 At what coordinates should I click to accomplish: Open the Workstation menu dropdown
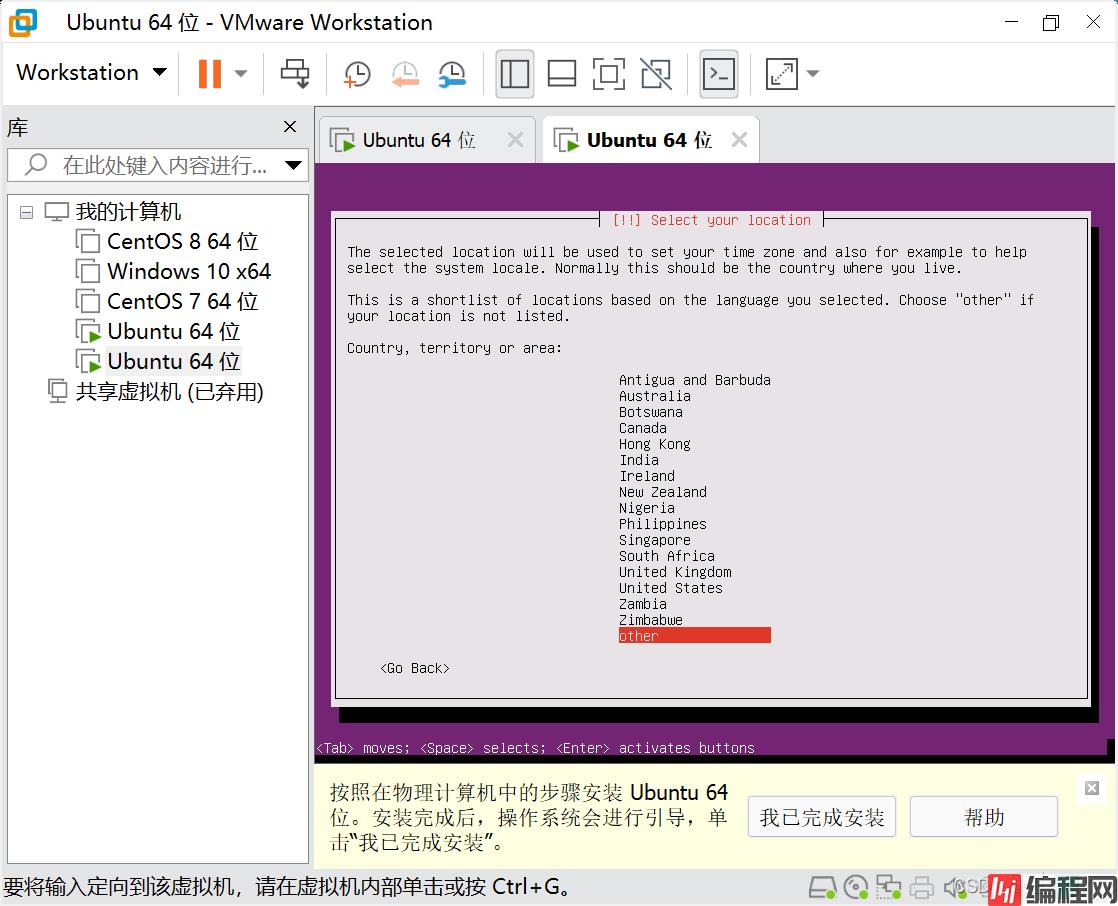(x=91, y=73)
